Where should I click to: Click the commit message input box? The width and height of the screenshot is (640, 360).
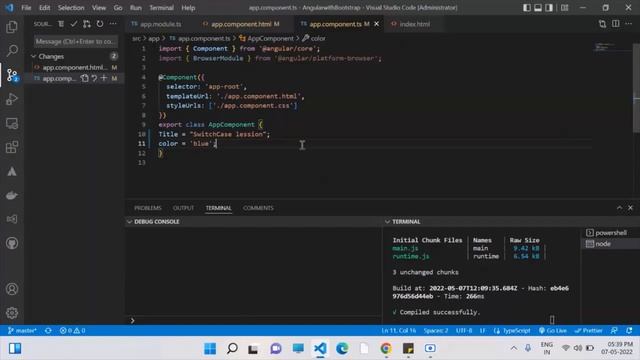pyautogui.click(x=76, y=41)
